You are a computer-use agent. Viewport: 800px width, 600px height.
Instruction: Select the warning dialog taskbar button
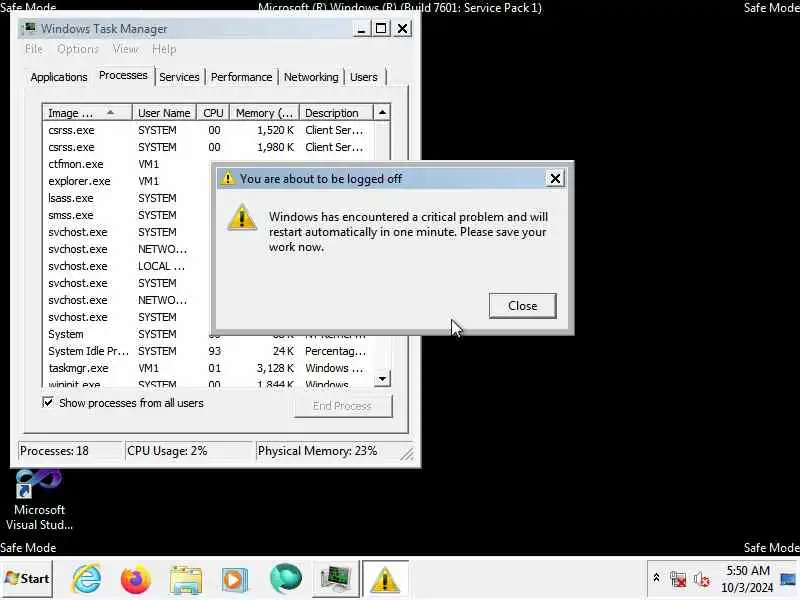tap(385, 579)
